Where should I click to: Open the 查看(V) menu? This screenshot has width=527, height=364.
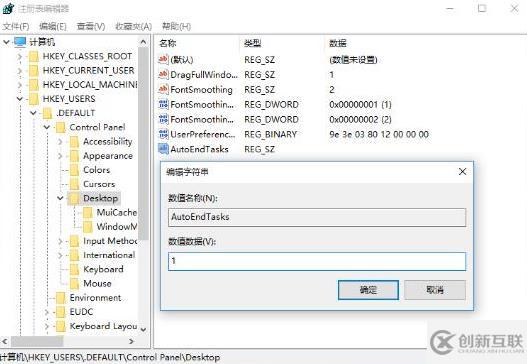[91, 26]
